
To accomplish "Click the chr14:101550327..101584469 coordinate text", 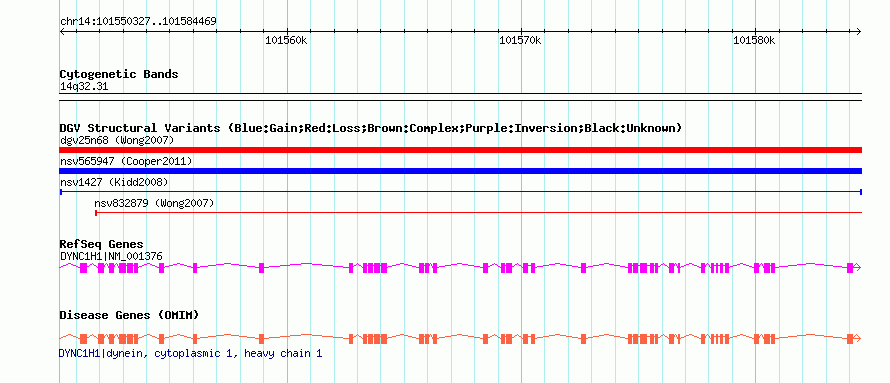I will [138, 22].
